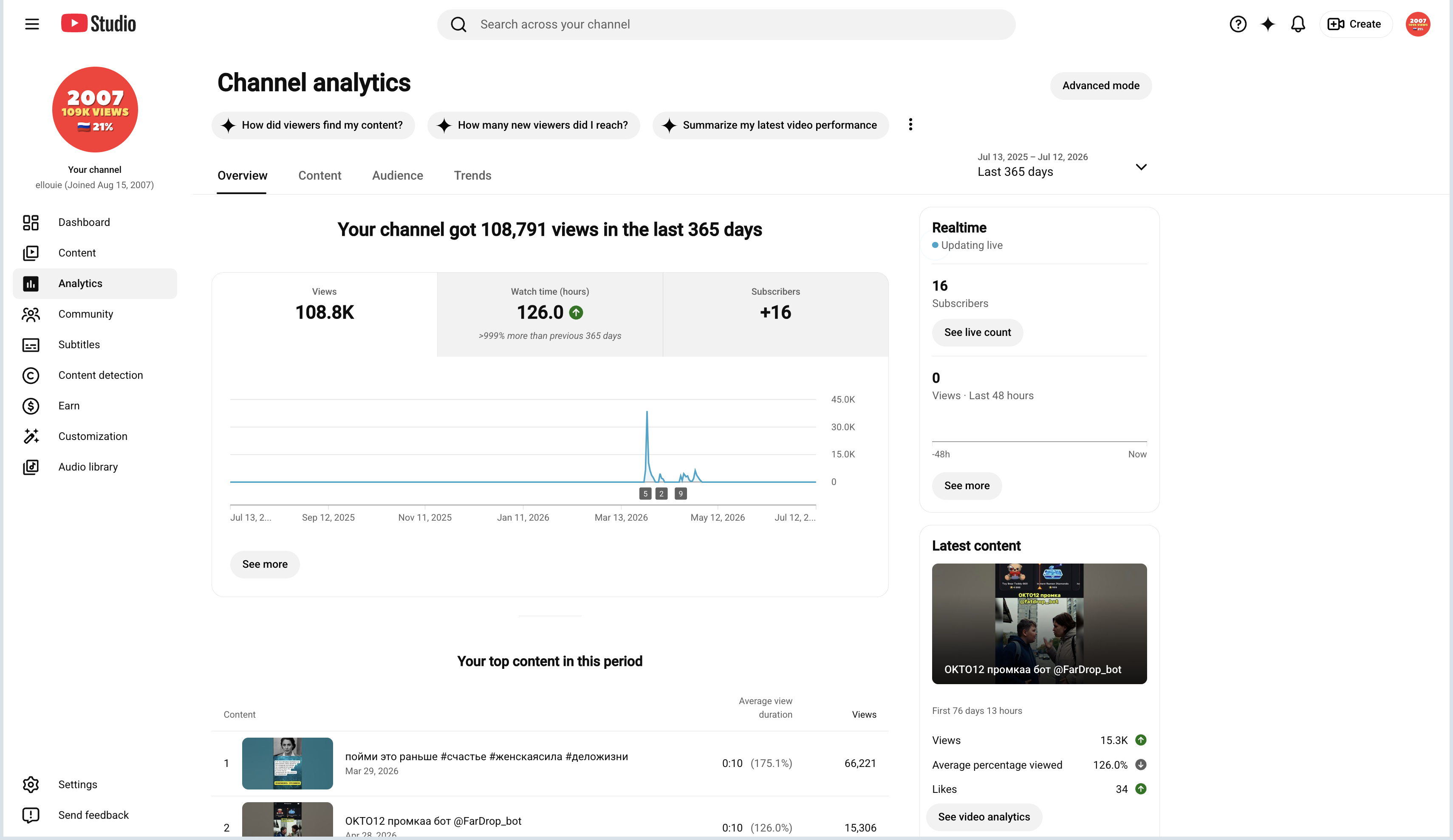Image resolution: width=1453 pixels, height=840 pixels.
Task: Open thumbnail of OKTO12 video ranked 2
Action: (x=287, y=820)
